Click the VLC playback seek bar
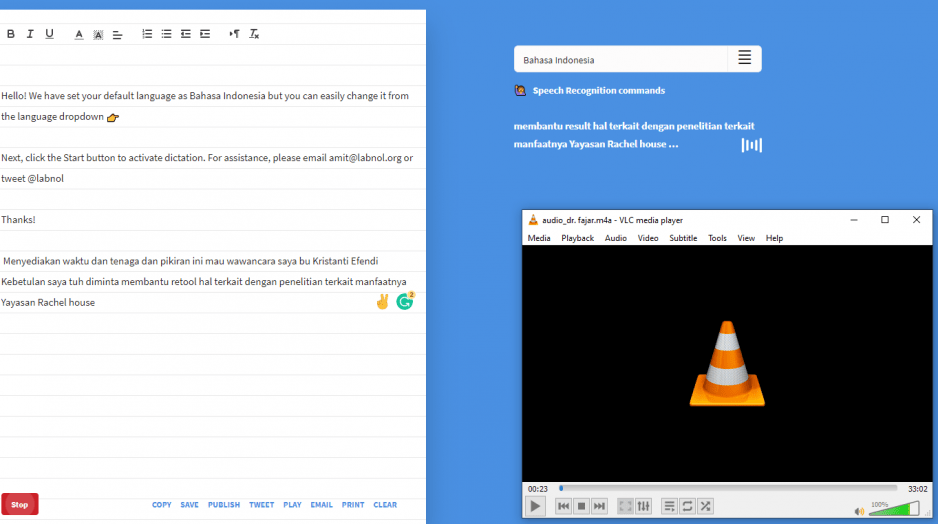Image resolution: width=938 pixels, height=524 pixels. pyautogui.click(x=728, y=489)
